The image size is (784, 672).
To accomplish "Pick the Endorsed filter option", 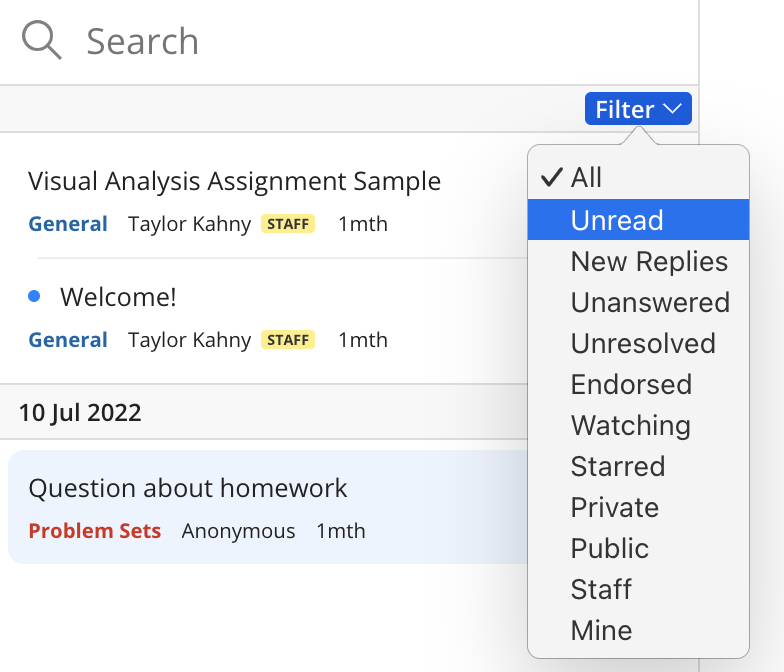I will coord(631,385).
